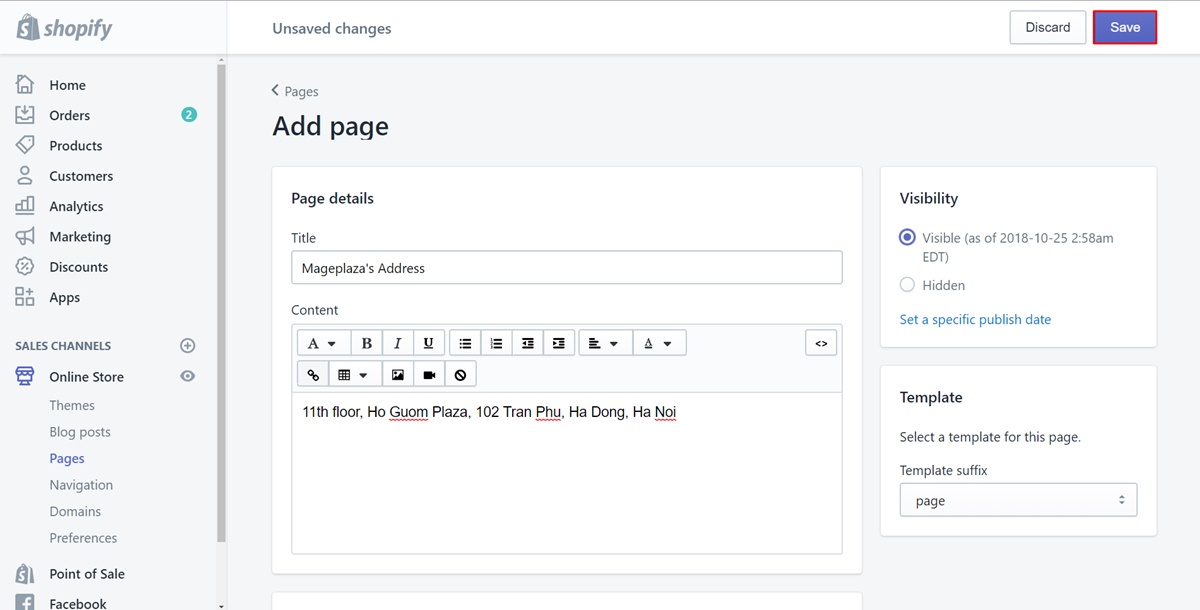Click the Discard button

coord(1048,27)
